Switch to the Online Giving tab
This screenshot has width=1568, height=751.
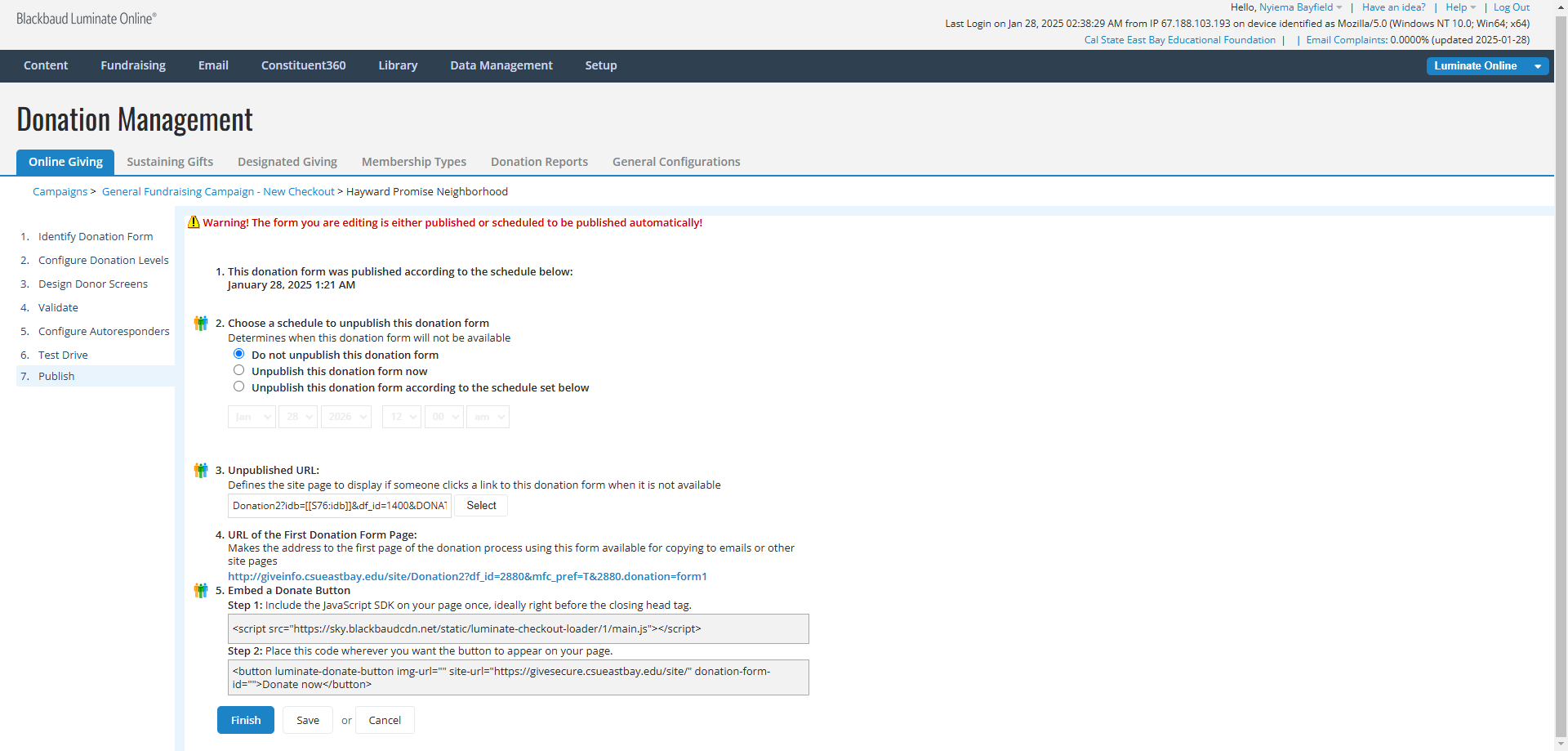coord(65,162)
